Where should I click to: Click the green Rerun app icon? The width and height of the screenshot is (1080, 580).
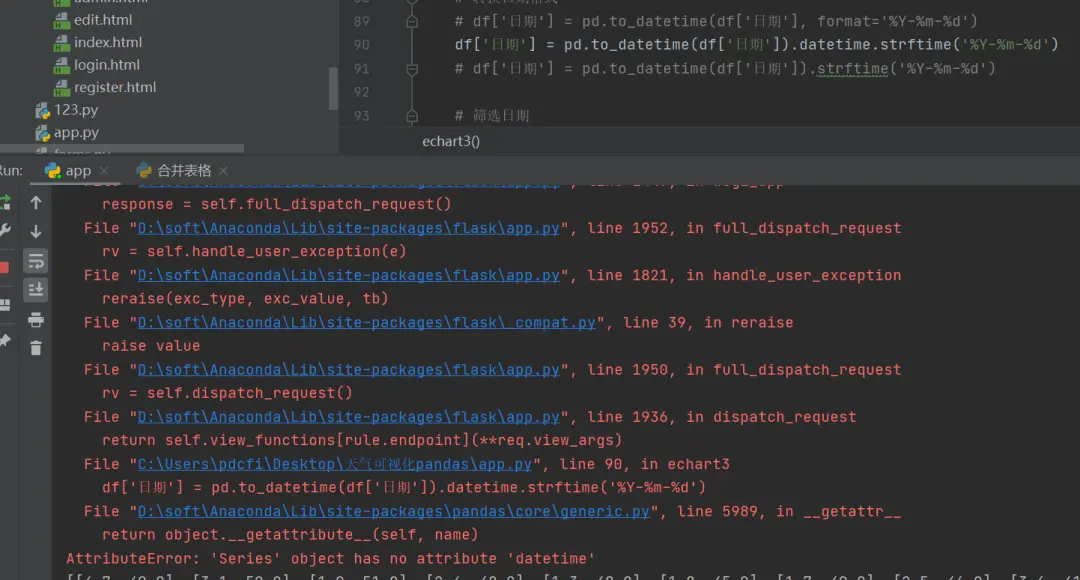(x=5, y=202)
